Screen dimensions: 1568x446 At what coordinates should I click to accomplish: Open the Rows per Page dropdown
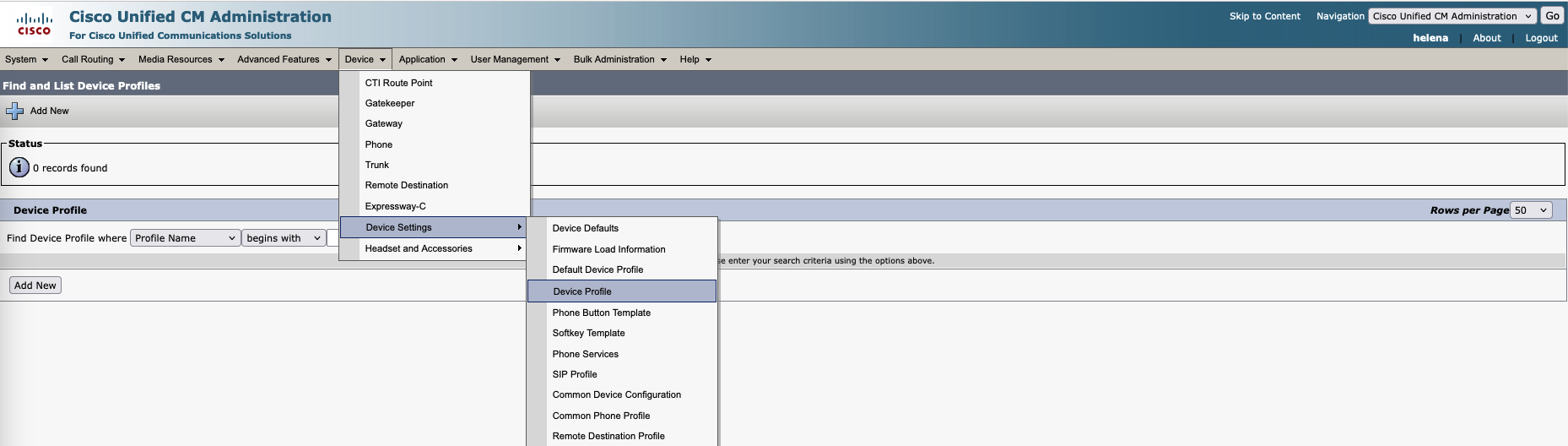pyautogui.click(x=1530, y=210)
